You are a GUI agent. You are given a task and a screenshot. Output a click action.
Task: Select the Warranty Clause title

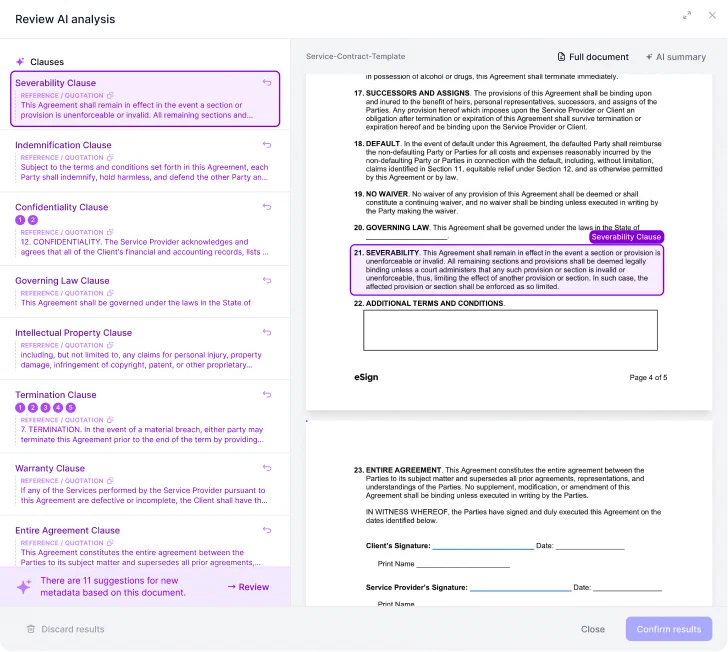point(50,469)
